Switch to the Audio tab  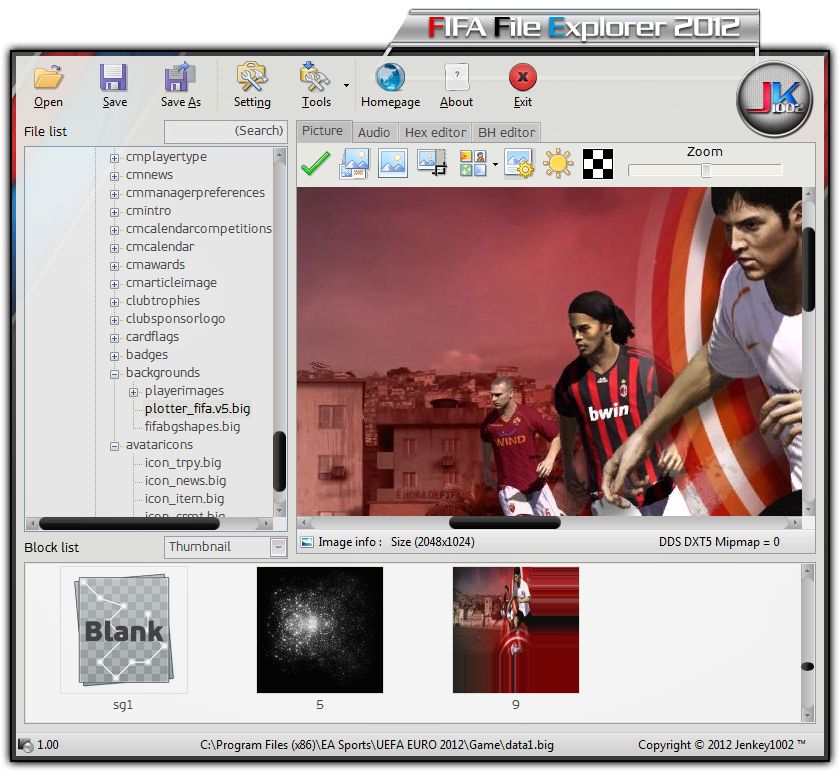[x=374, y=132]
